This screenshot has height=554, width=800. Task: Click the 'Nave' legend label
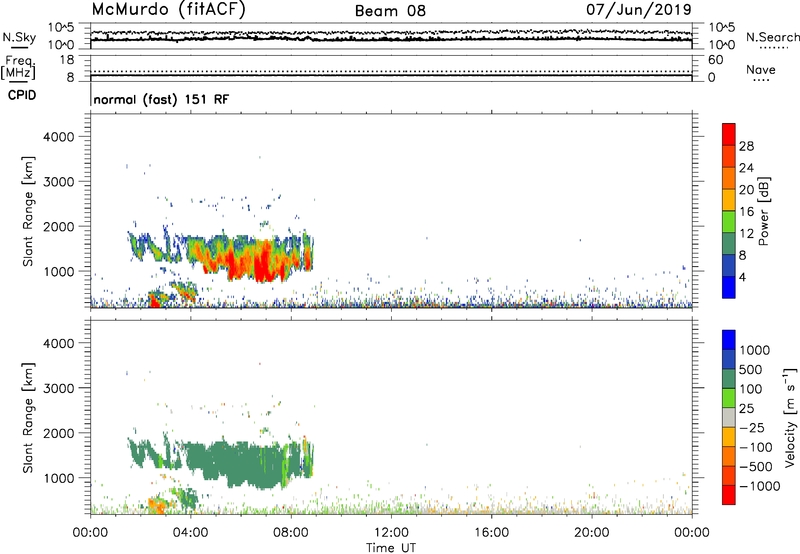click(761, 69)
